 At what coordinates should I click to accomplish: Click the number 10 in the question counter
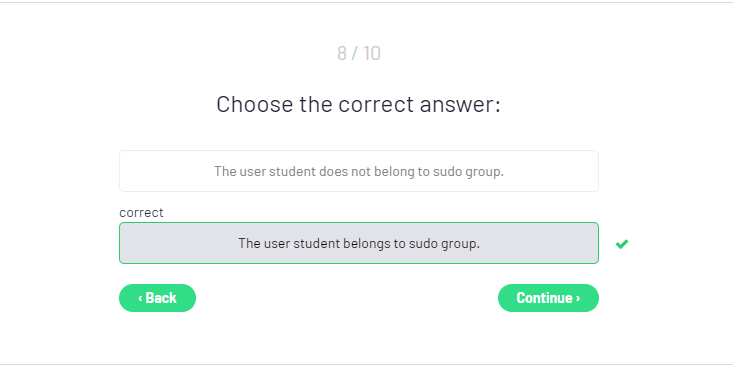(372, 53)
